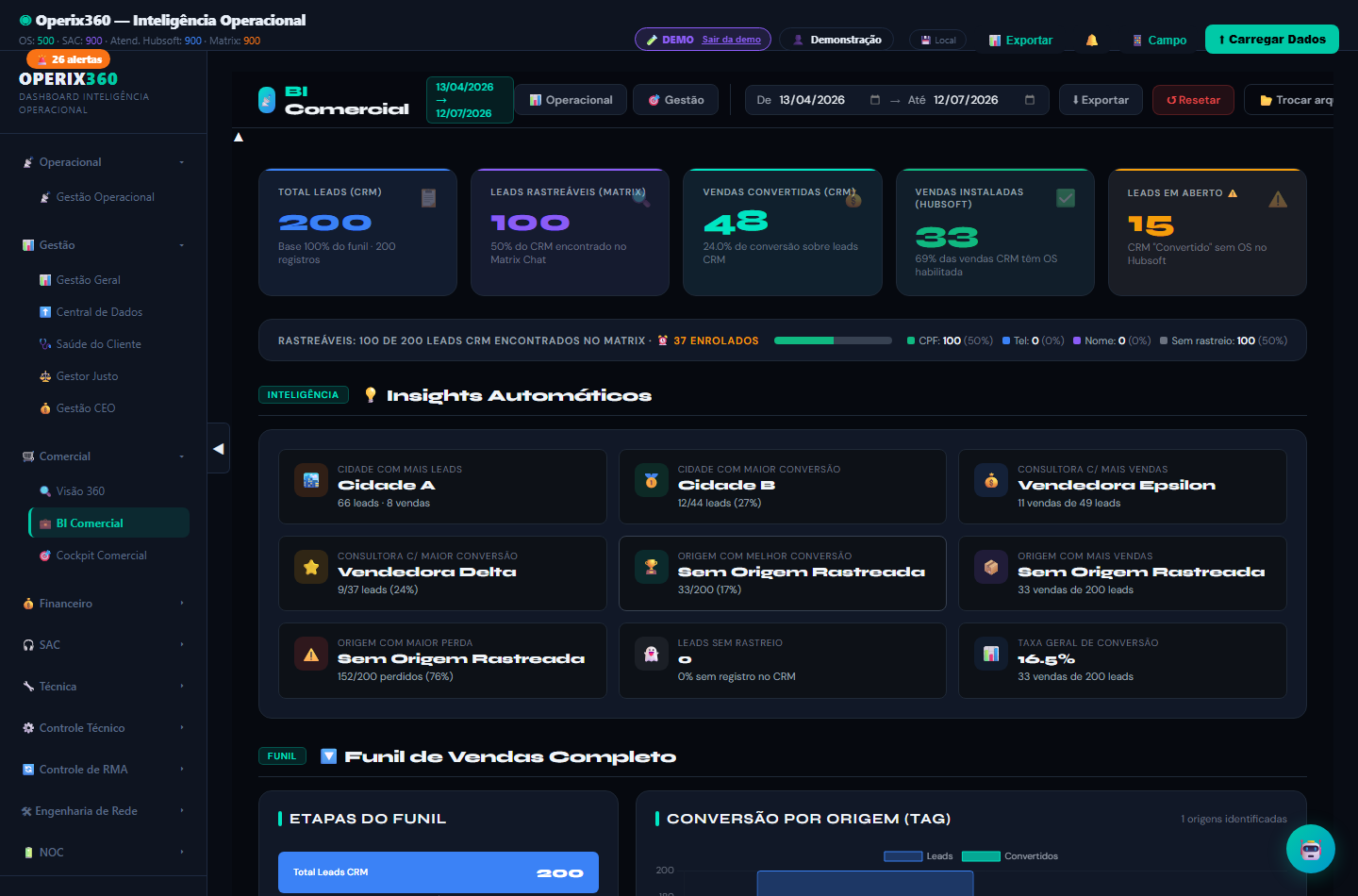Viewport: 1358px width, 896px height.
Task: Open Central de Dados in the sidebar
Action: coord(108,312)
